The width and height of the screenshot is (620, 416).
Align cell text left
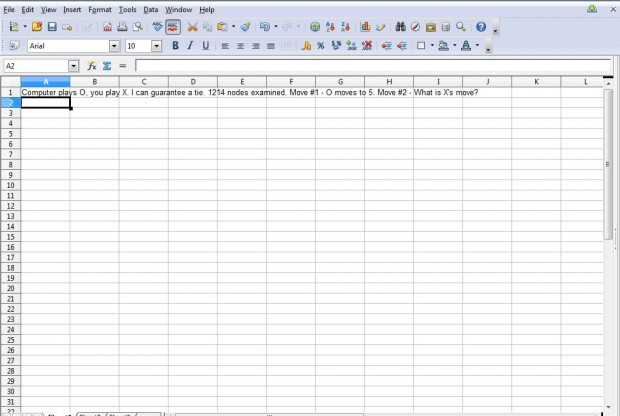pyautogui.click(x=225, y=46)
